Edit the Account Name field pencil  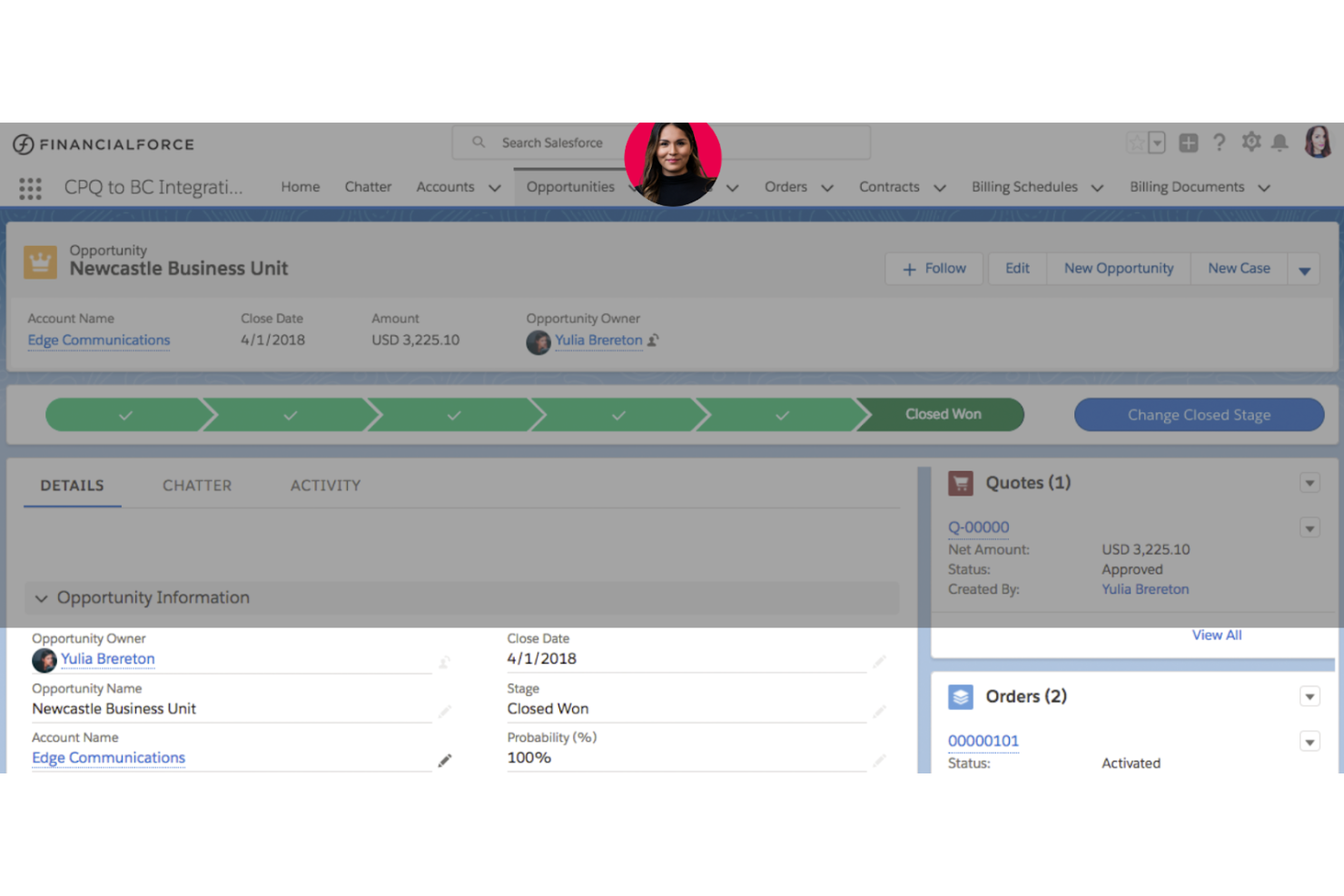(445, 761)
